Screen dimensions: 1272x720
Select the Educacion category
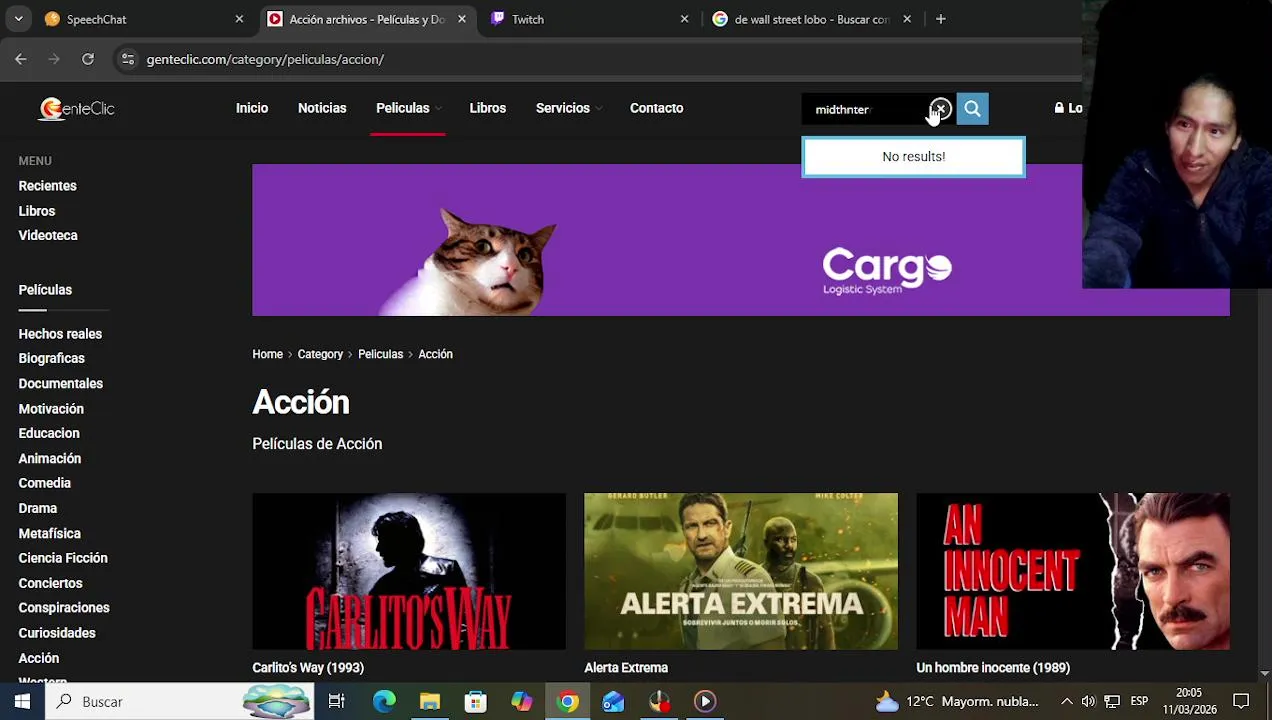point(49,433)
